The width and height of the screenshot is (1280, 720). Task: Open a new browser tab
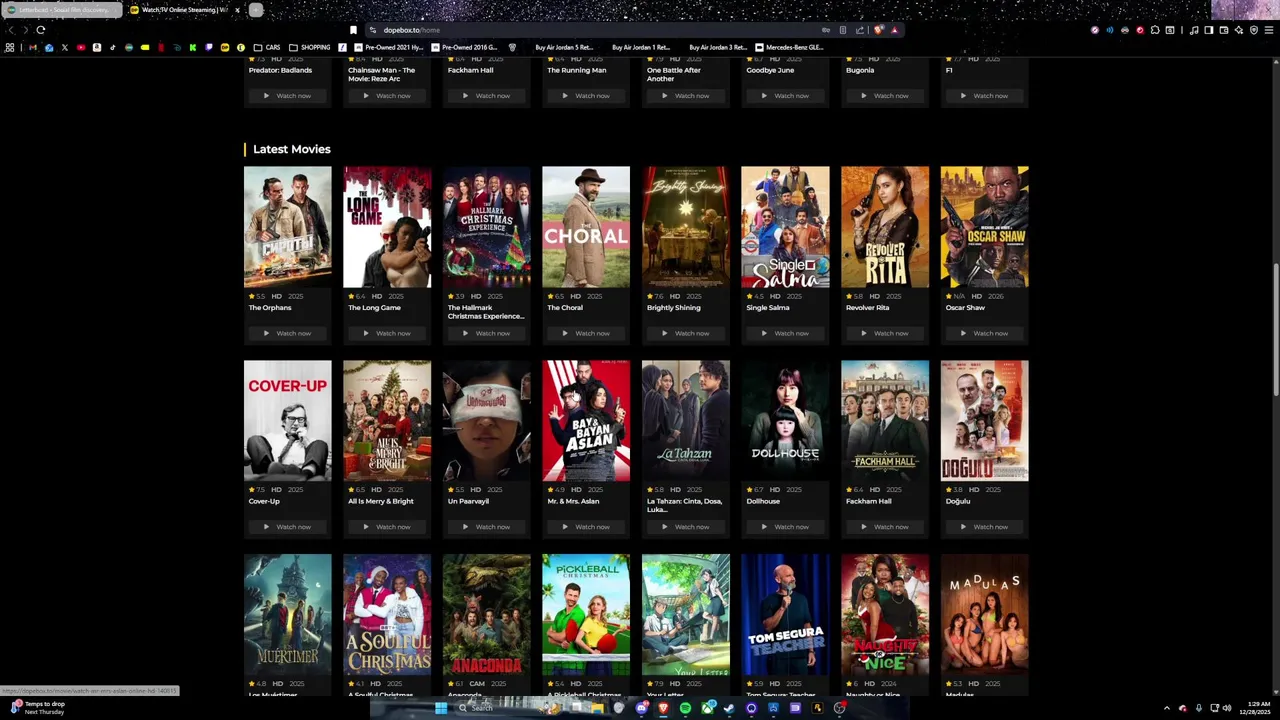click(x=256, y=10)
